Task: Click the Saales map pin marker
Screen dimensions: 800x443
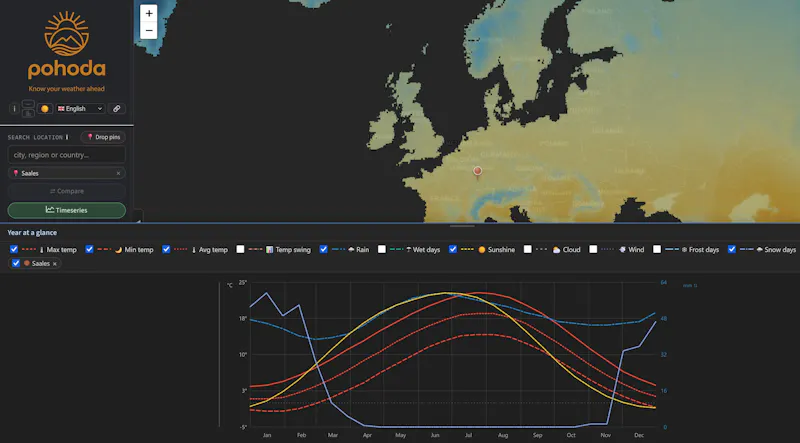Action: tap(478, 171)
